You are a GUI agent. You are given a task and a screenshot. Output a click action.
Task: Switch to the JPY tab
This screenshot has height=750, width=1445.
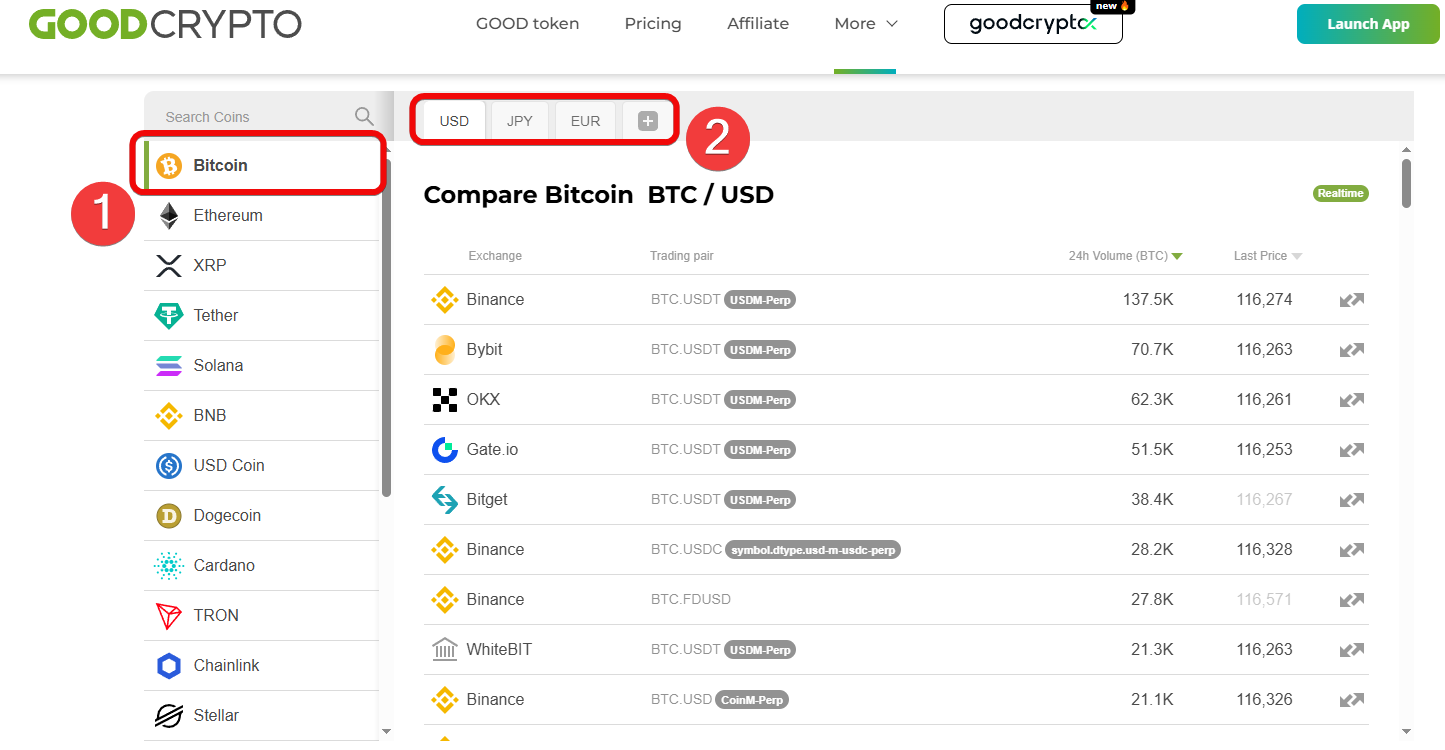520,121
